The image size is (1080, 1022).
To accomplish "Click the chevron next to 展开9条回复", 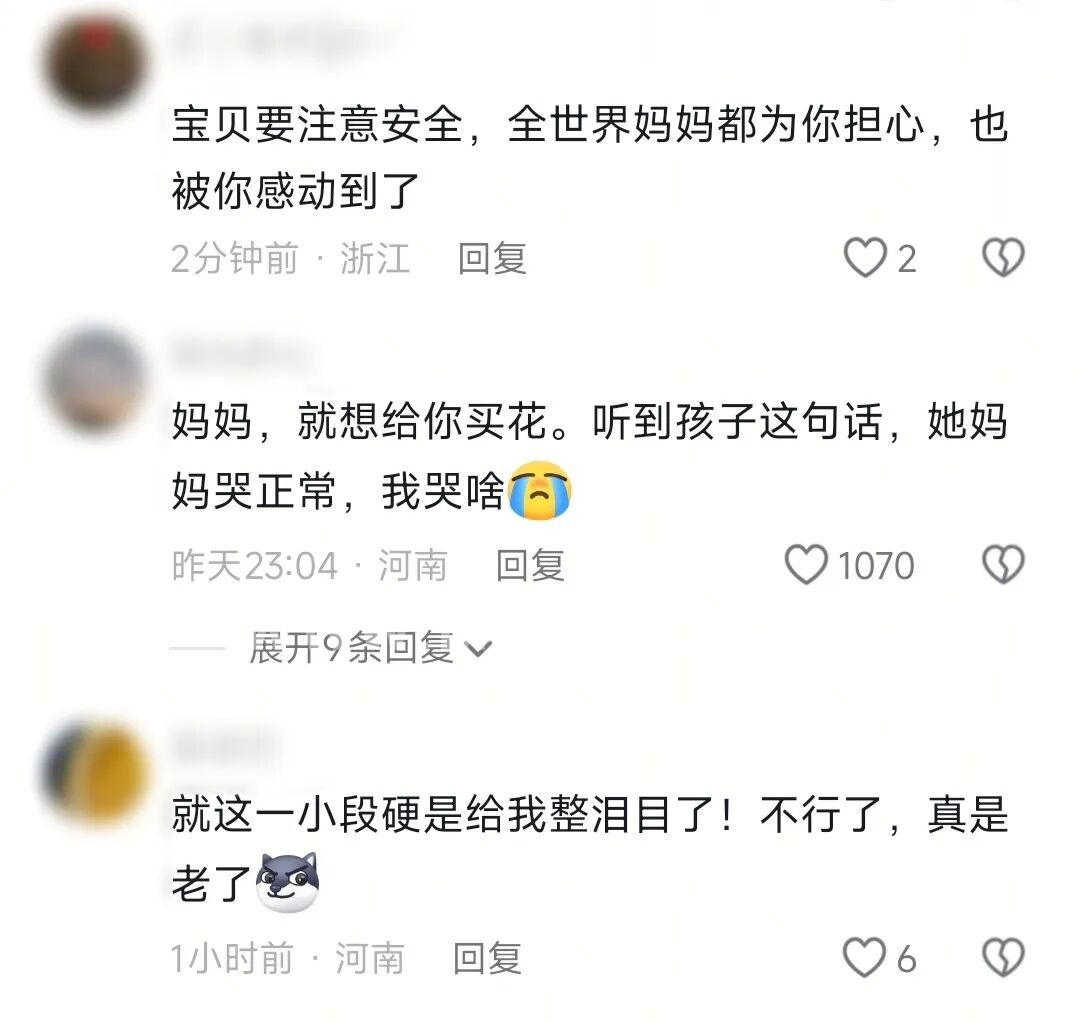I will tap(478, 649).
